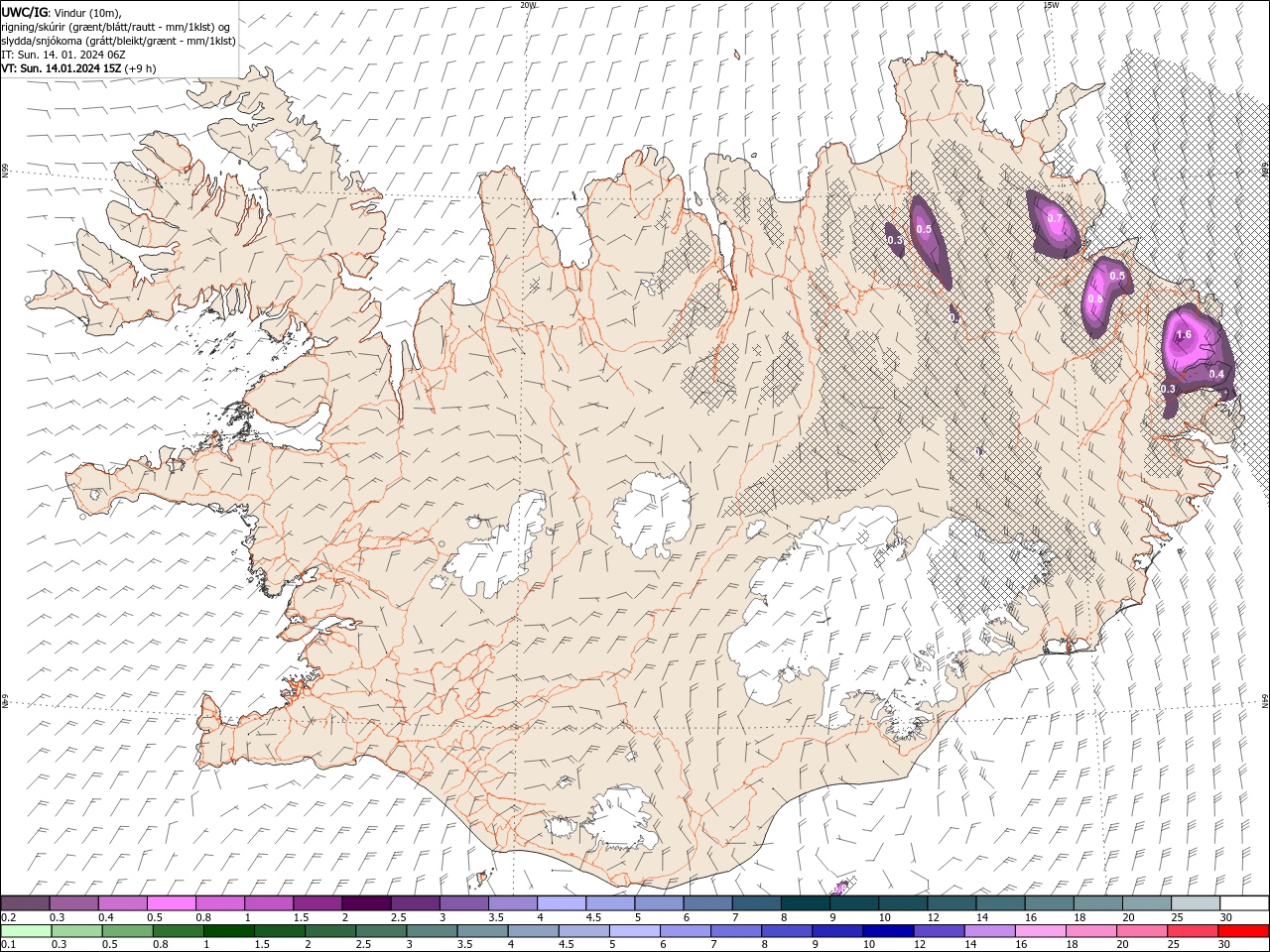Click the 0.5 value beside the 0.8 label
Screen dimensions: 1270x952
tap(1117, 276)
